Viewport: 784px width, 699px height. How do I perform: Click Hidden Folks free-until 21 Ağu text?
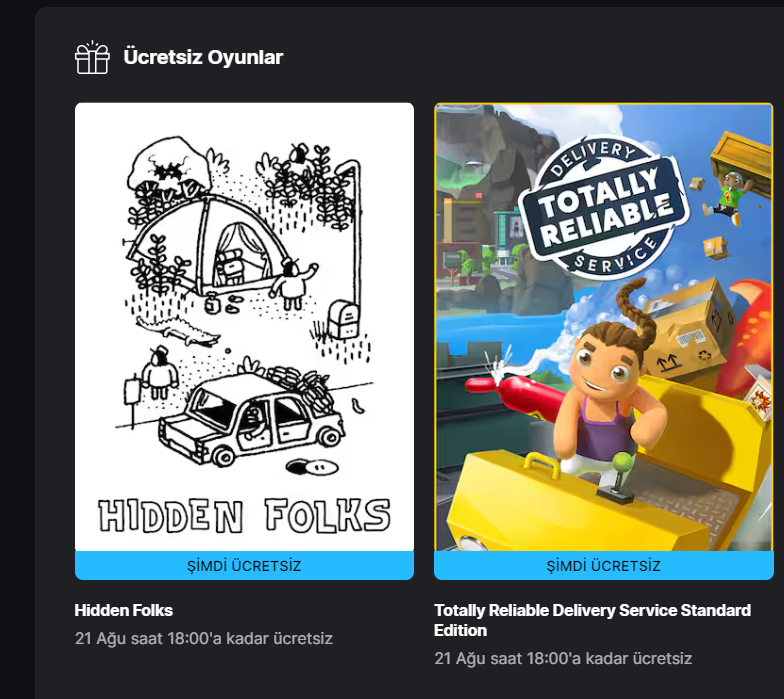coord(204,638)
